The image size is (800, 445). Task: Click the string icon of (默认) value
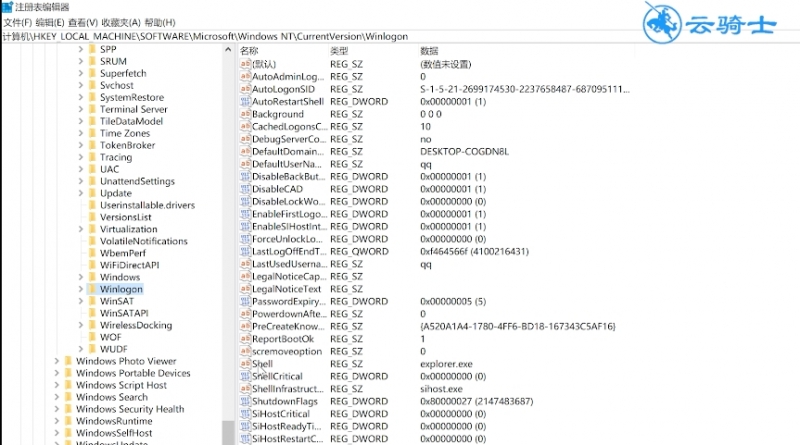[245, 64]
